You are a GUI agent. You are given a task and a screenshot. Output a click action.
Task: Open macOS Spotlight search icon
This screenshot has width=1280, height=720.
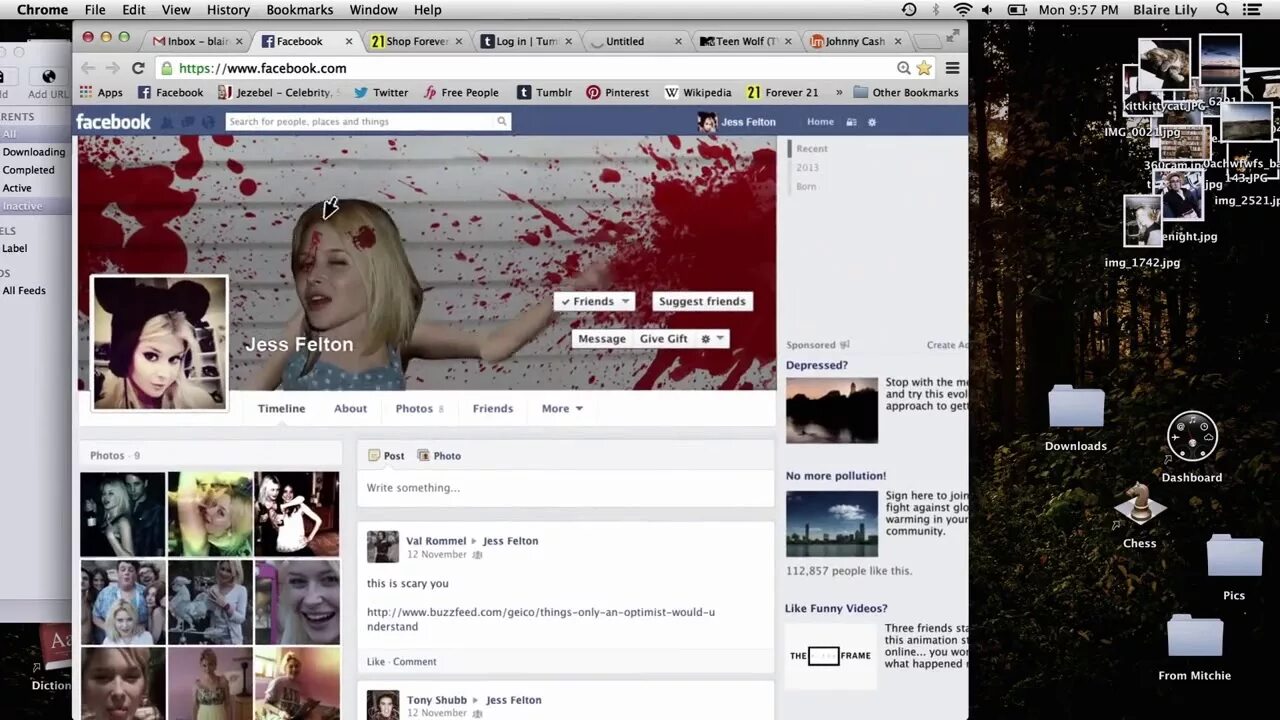pyautogui.click(x=1222, y=10)
